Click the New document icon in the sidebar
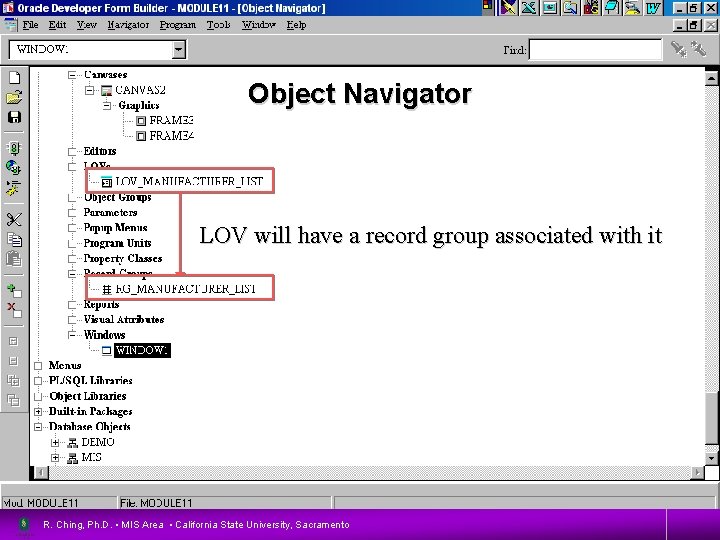 click(14, 77)
